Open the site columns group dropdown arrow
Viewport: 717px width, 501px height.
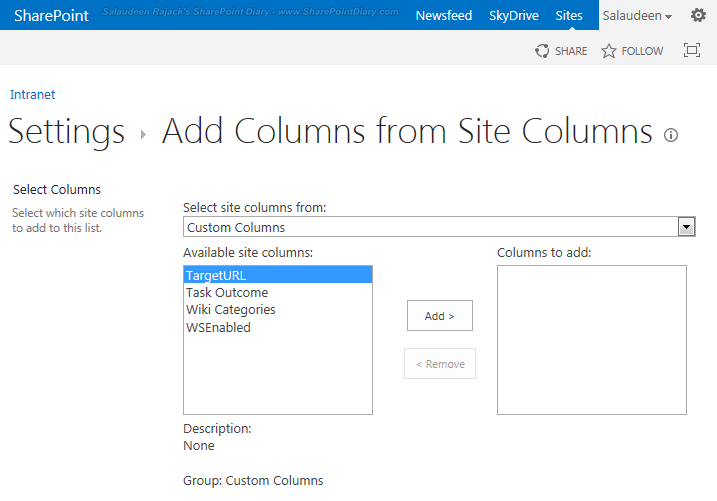[686, 227]
